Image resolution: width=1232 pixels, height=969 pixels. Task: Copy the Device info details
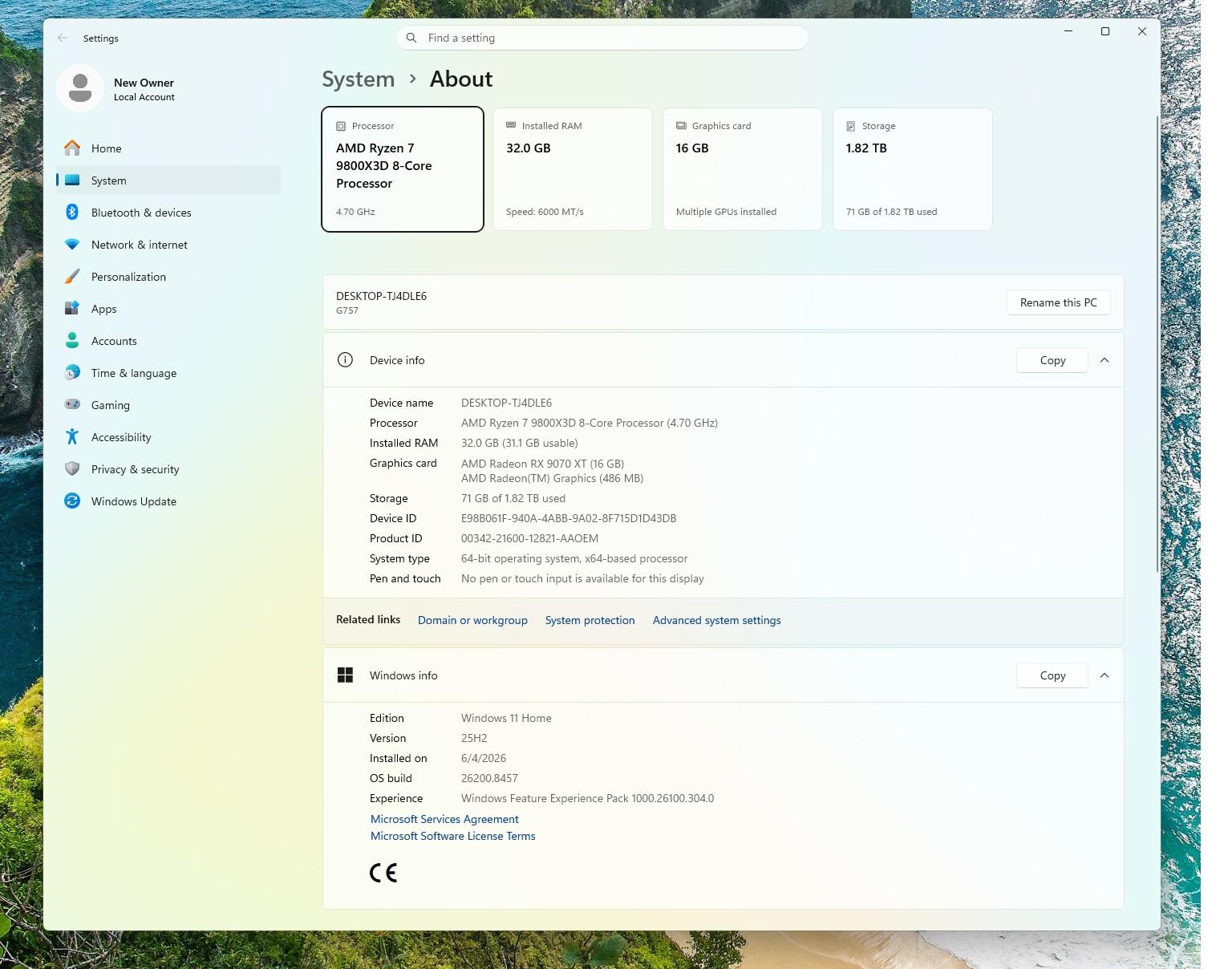click(x=1052, y=360)
